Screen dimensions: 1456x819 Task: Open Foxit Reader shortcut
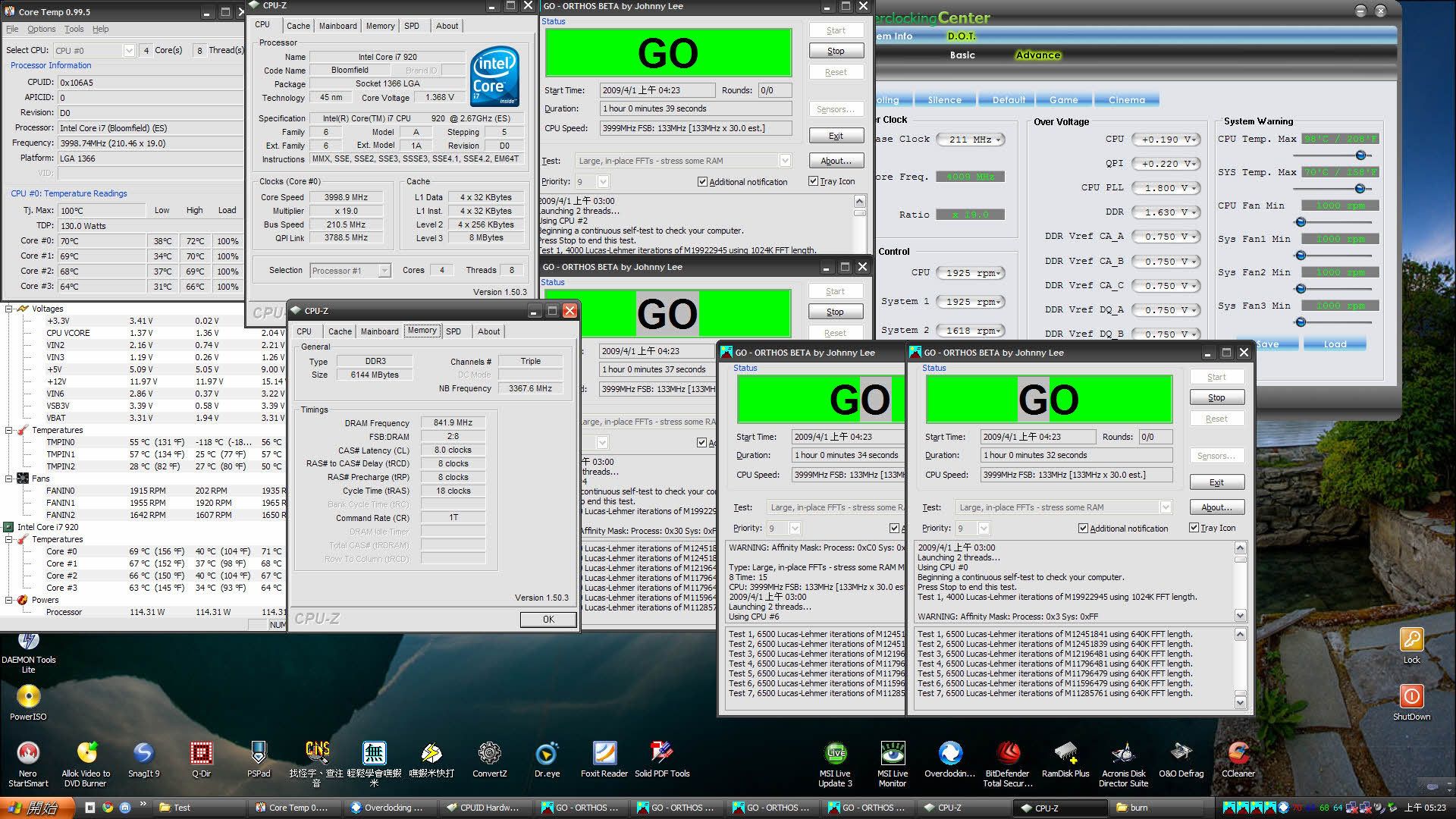(x=604, y=759)
